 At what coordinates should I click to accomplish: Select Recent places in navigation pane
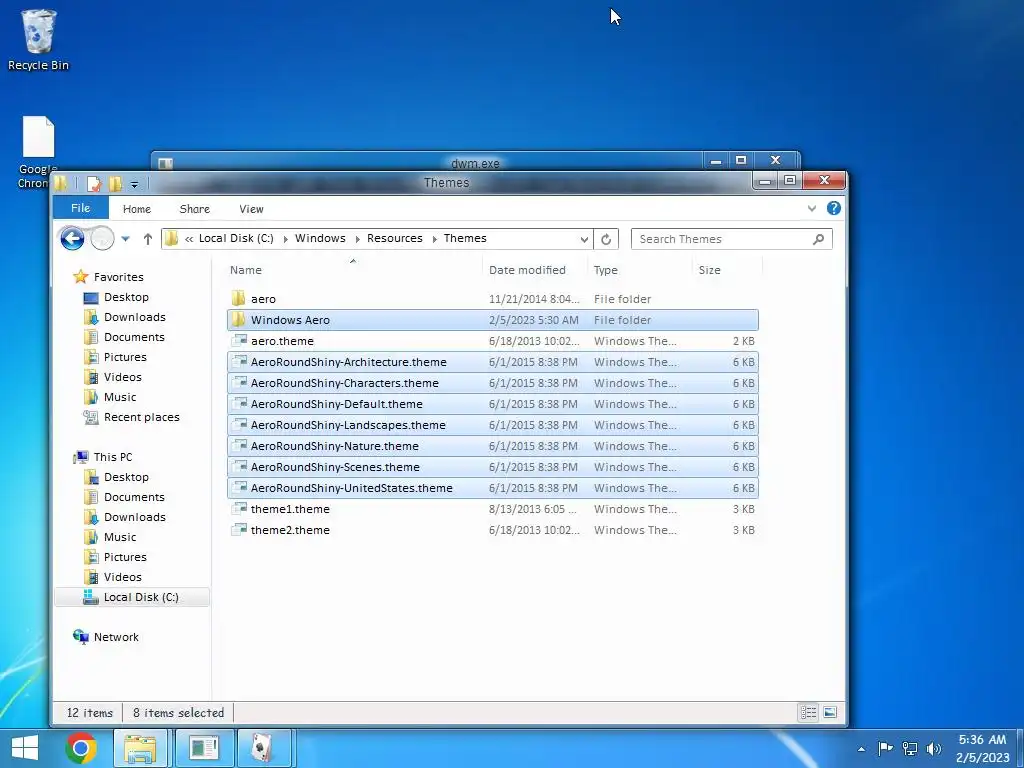pyautogui.click(x=141, y=417)
